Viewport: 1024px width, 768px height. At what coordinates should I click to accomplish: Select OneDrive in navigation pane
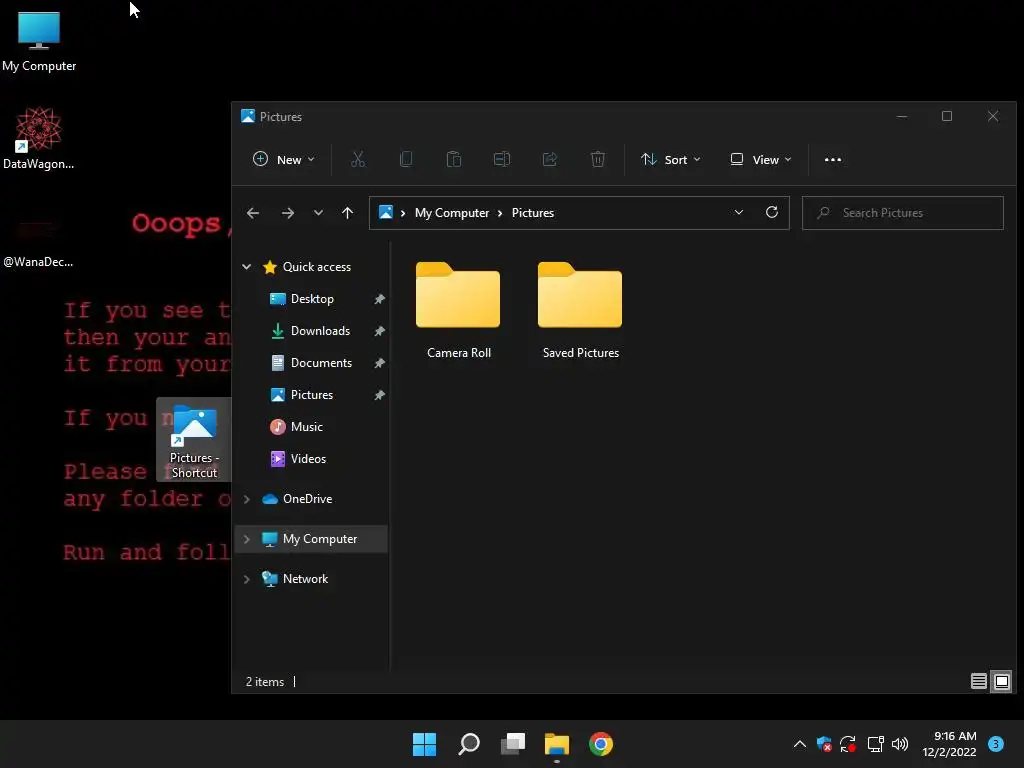[x=307, y=499]
